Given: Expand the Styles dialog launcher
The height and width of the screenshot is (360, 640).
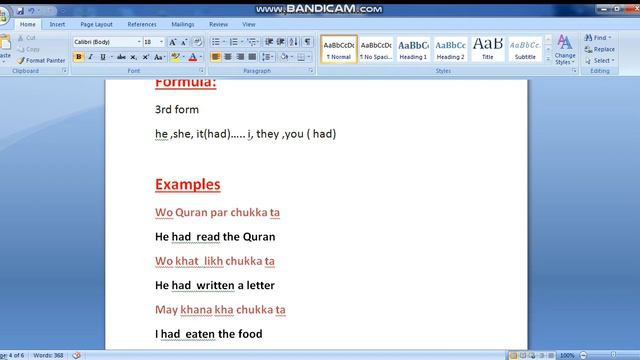Looking at the screenshot, I should click(x=574, y=71).
